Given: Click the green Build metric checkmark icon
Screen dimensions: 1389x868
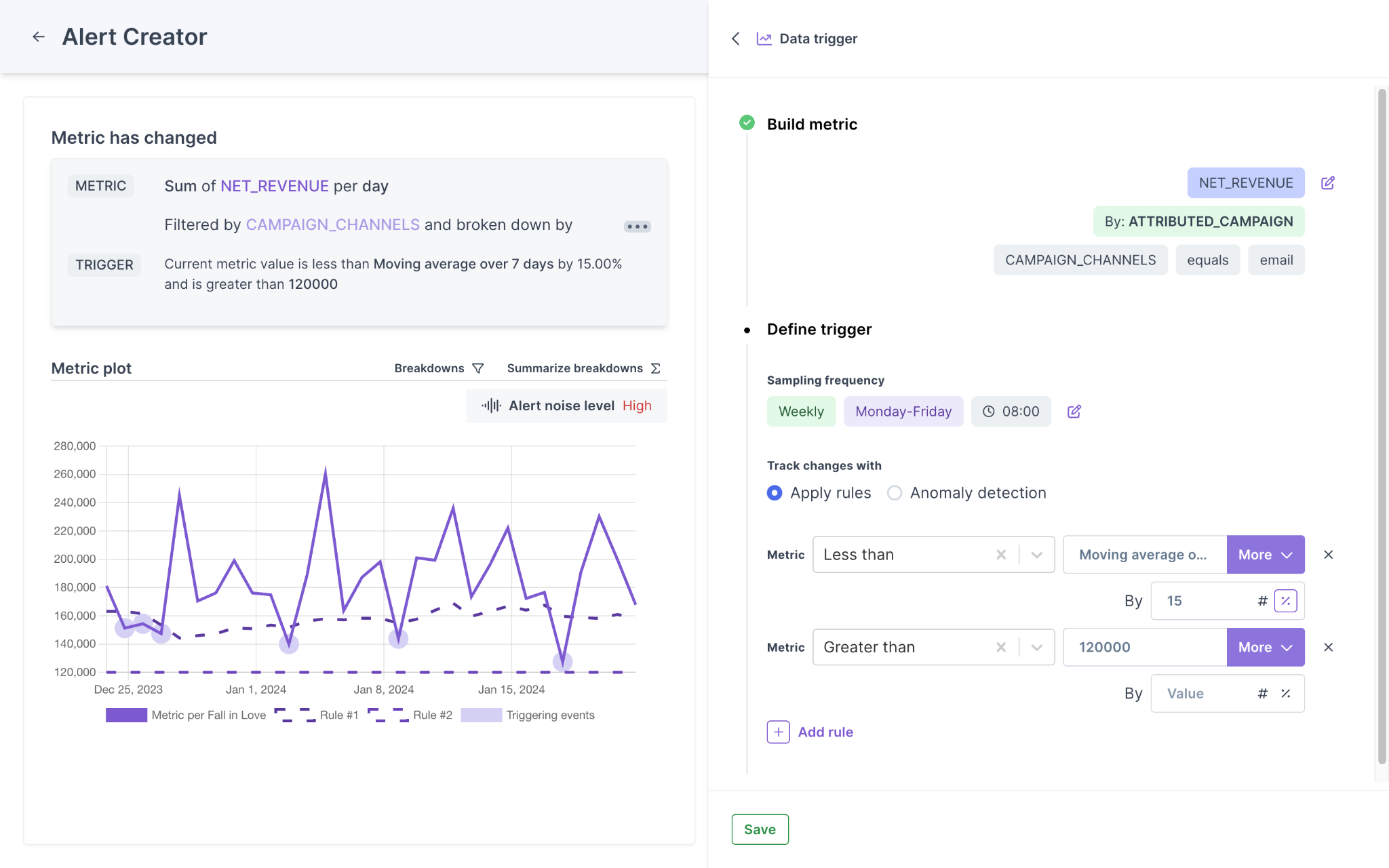Looking at the screenshot, I should [747, 122].
